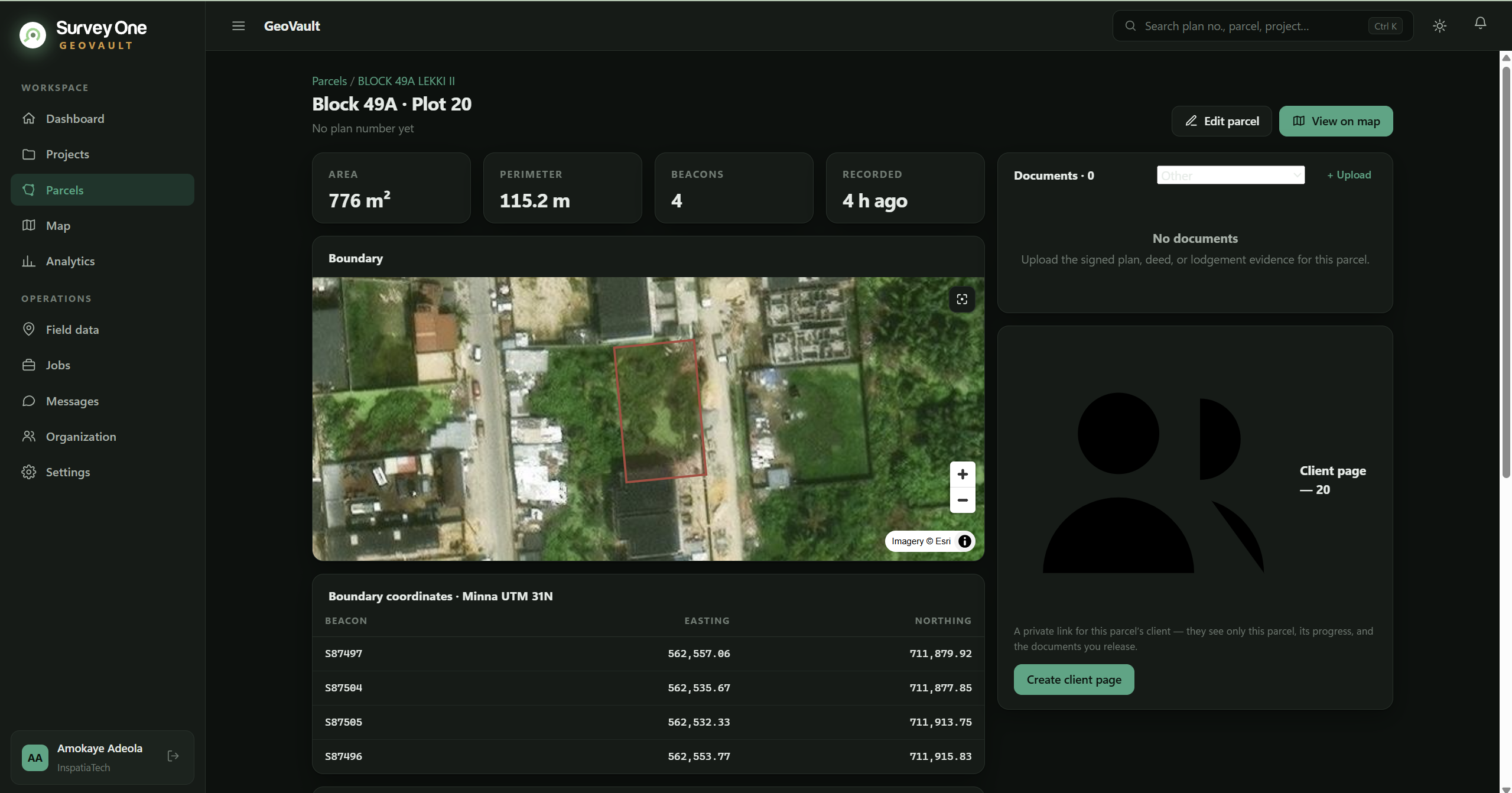Click the Create client page button
This screenshot has width=1512, height=793.
[x=1074, y=680]
